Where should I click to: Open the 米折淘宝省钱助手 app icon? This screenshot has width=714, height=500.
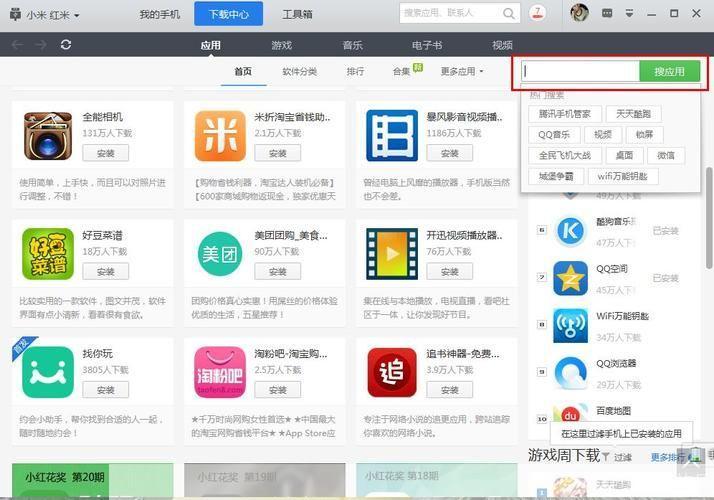tap(220, 136)
